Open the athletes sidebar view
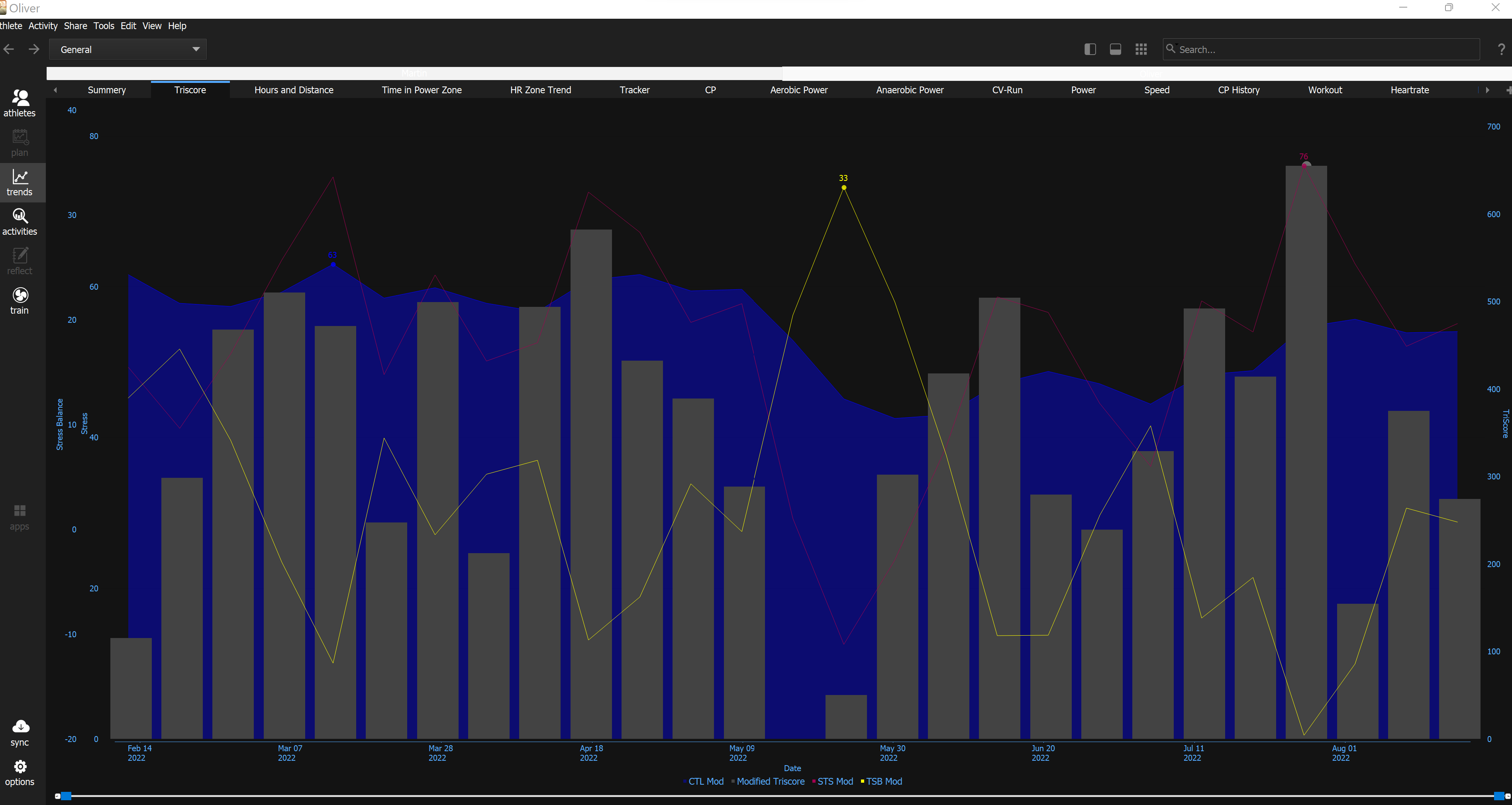This screenshot has width=1512, height=805. (x=20, y=103)
